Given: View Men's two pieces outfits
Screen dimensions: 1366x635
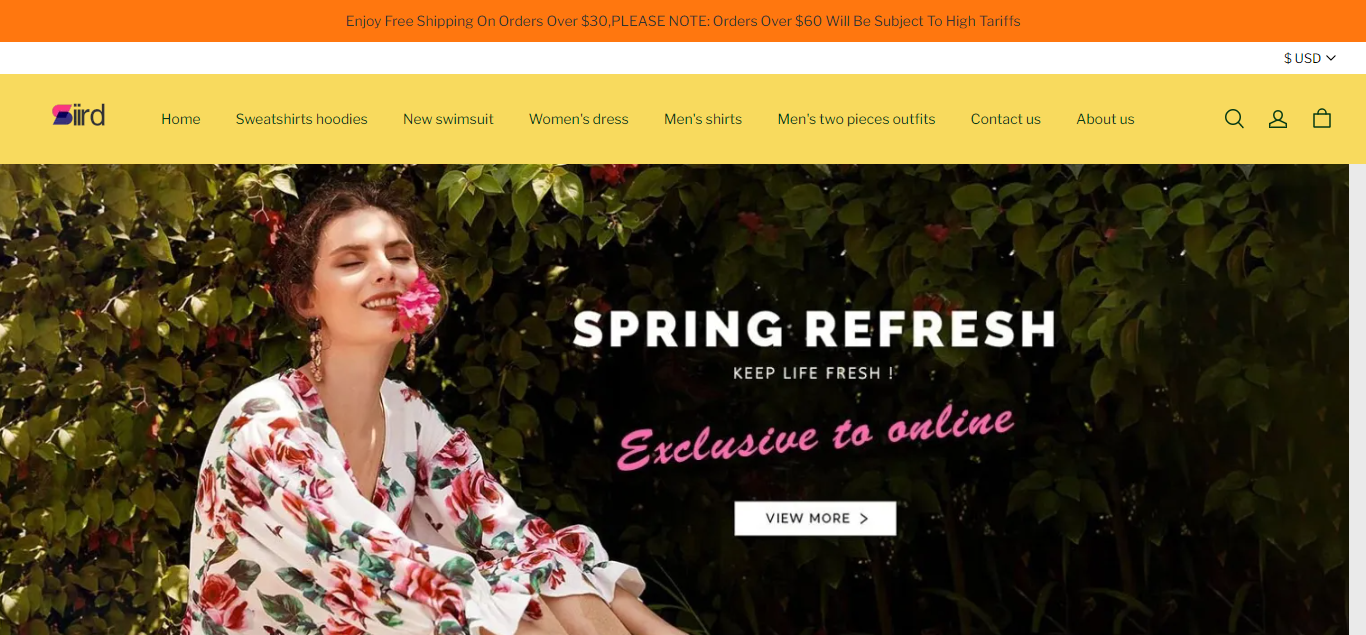Looking at the screenshot, I should click(x=857, y=119).
